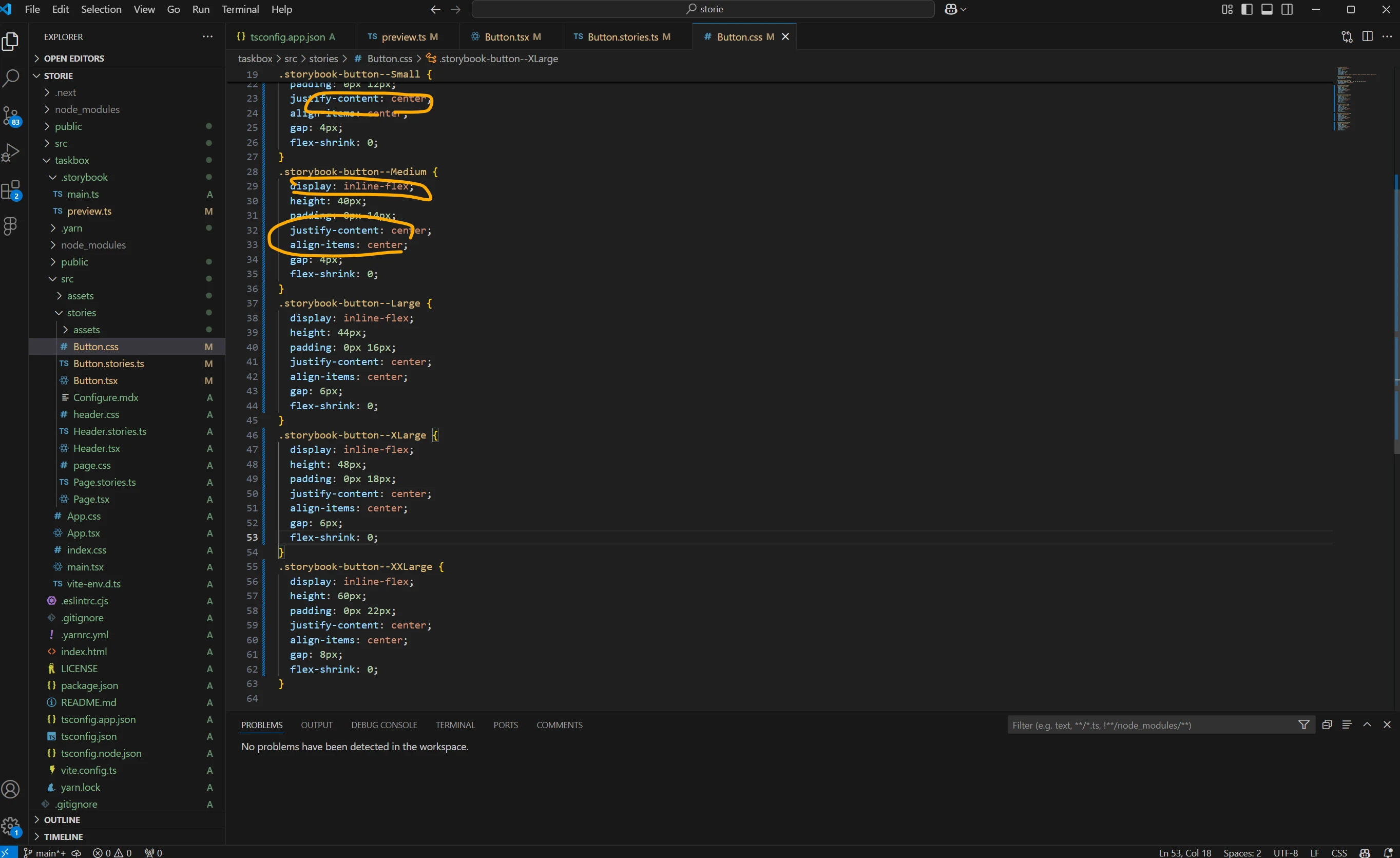Screen dimensions: 1400x858
Task: Open editor more actions ellipsis
Action: pos(1387,36)
